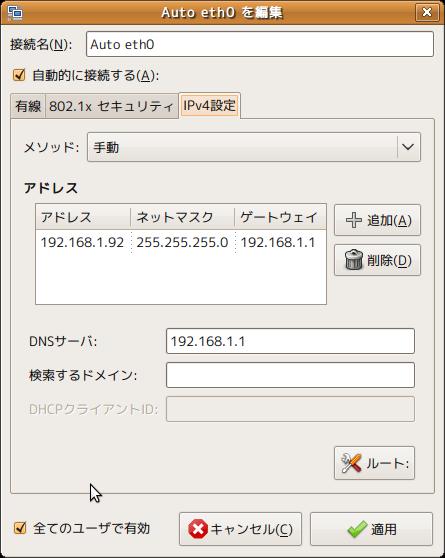Click the plus icon on 追加 button

[x=354, y=220]
